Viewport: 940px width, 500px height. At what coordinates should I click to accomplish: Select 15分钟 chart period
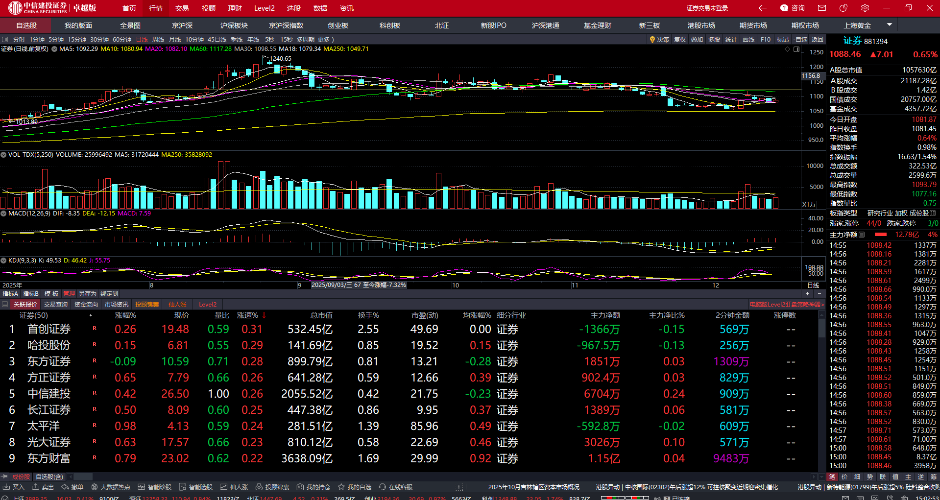click(77, 40)
